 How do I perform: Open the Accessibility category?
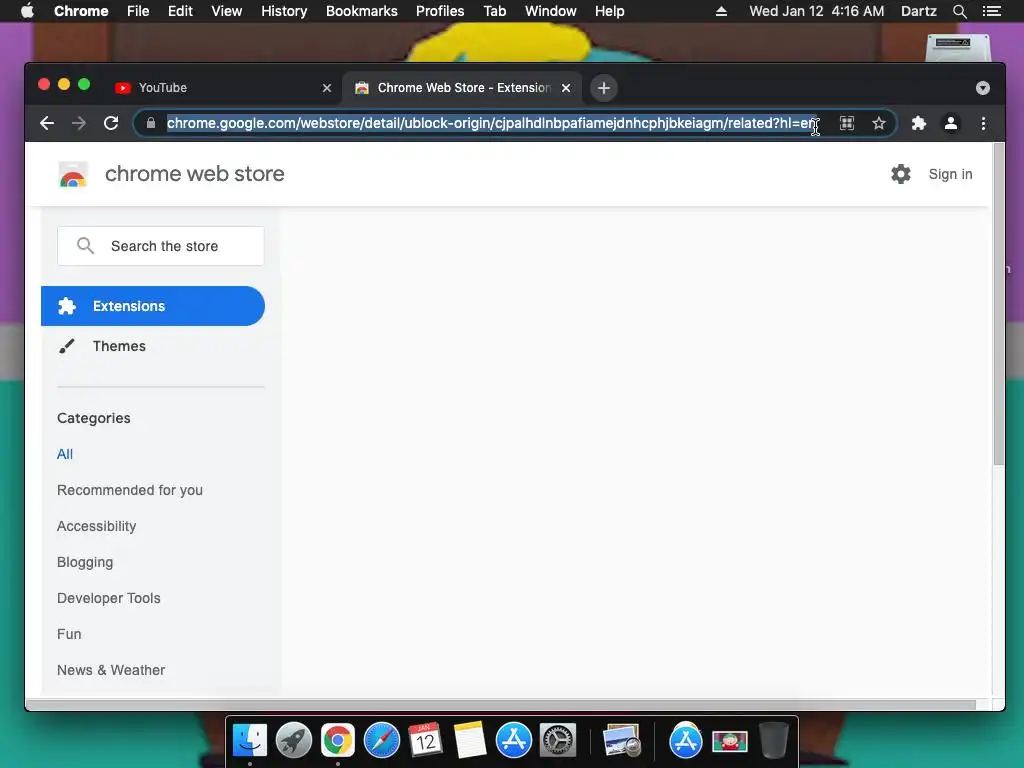(96, 526)
